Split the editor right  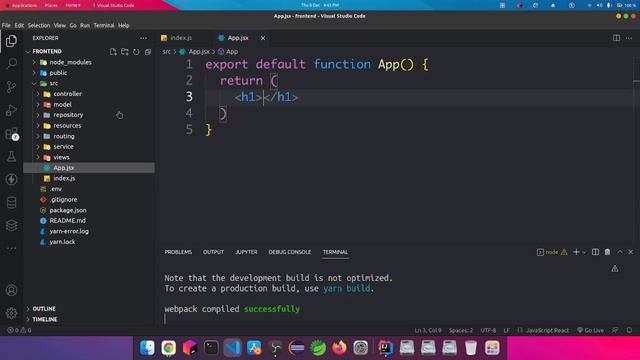point(616,38)
